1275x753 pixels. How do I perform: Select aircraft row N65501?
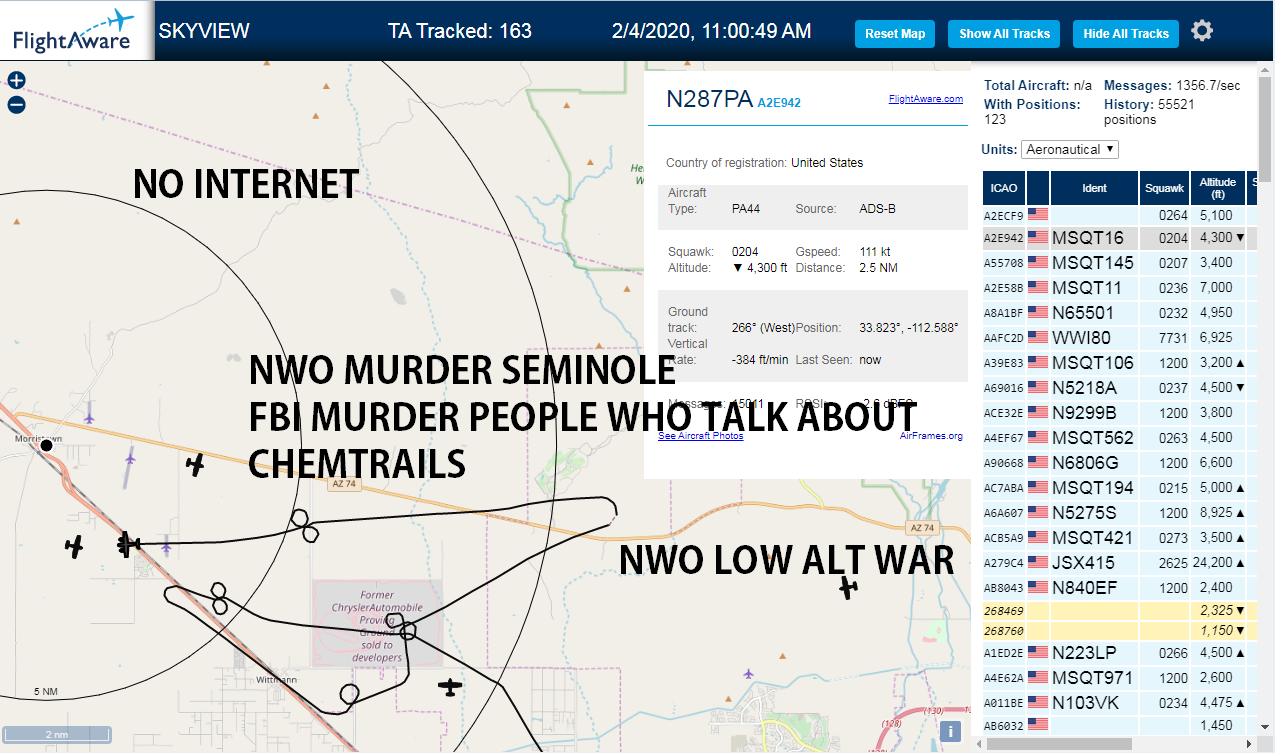(x=1120, y=313)
